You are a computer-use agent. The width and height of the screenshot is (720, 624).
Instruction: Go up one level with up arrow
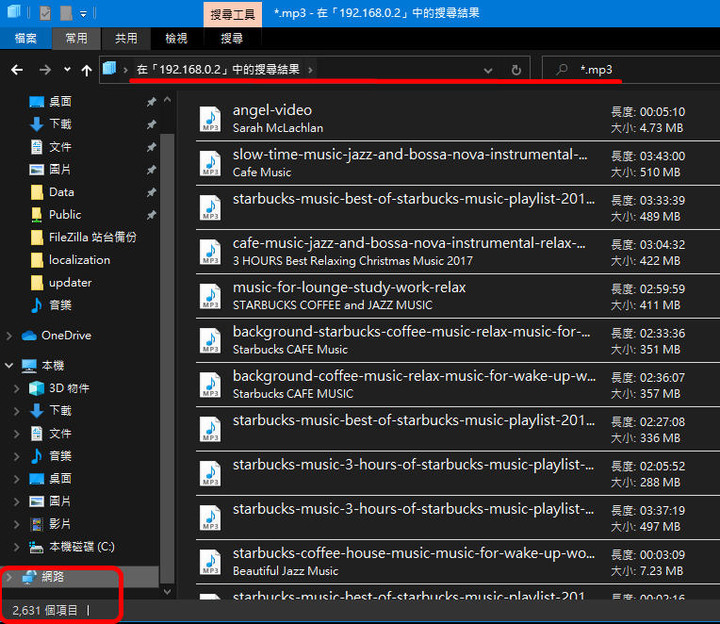coord(86,70)
